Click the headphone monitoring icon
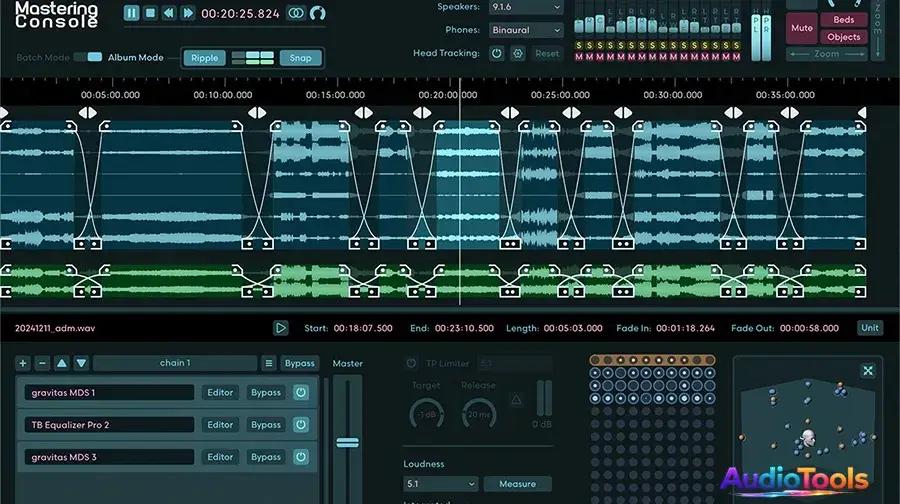The image size is (900, 504). click(x=317, y=13)
